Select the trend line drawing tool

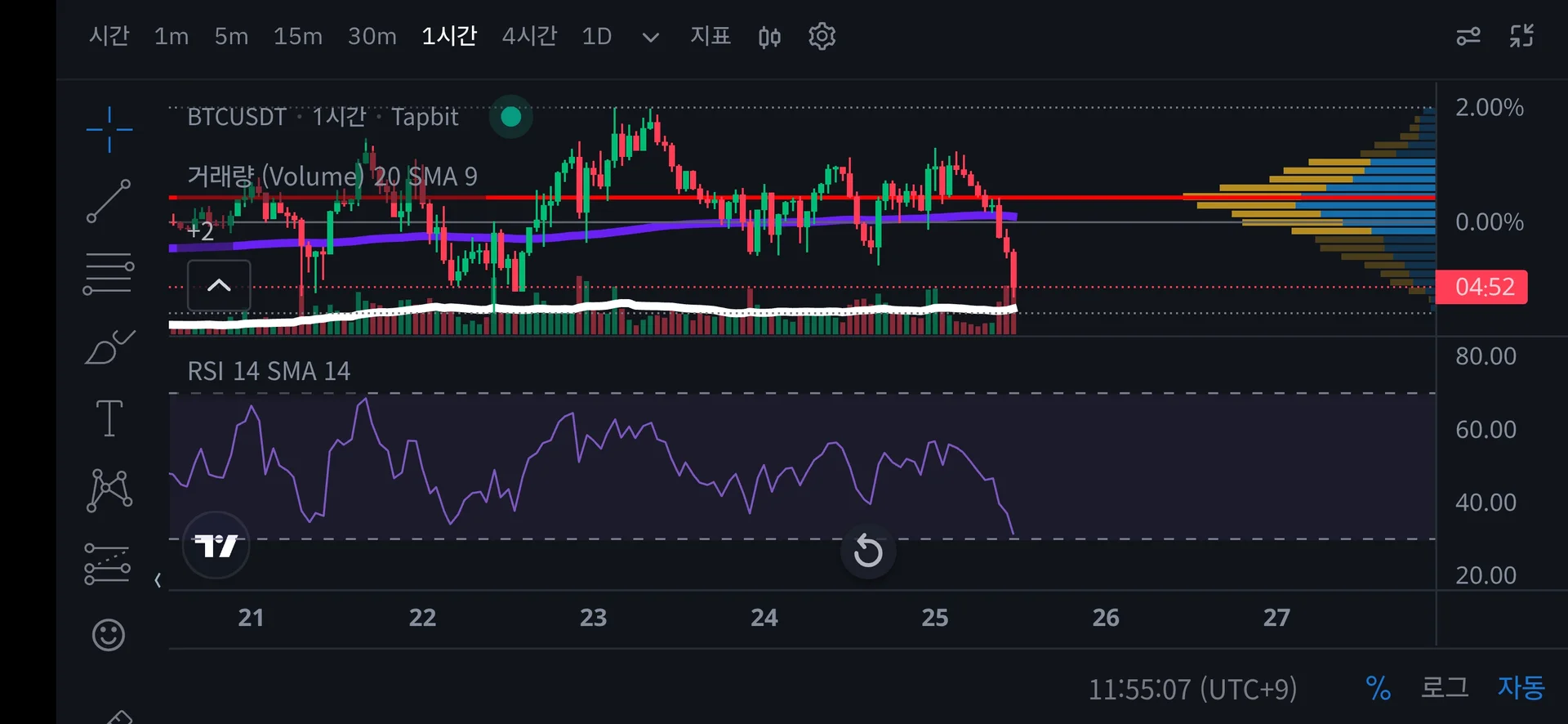tap(109, 201)
